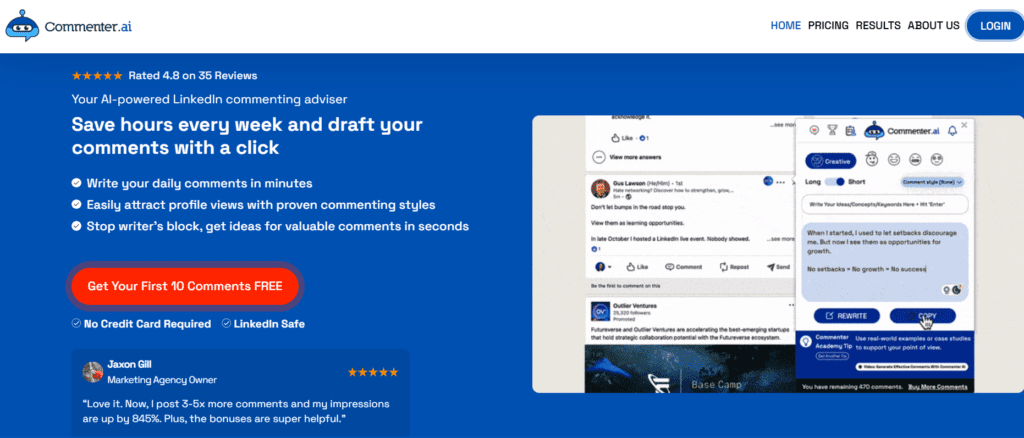Click Jaxon Gill's avatar in testimonial
Viewport: 1024px width, 438px height.
tap(93, 371)
